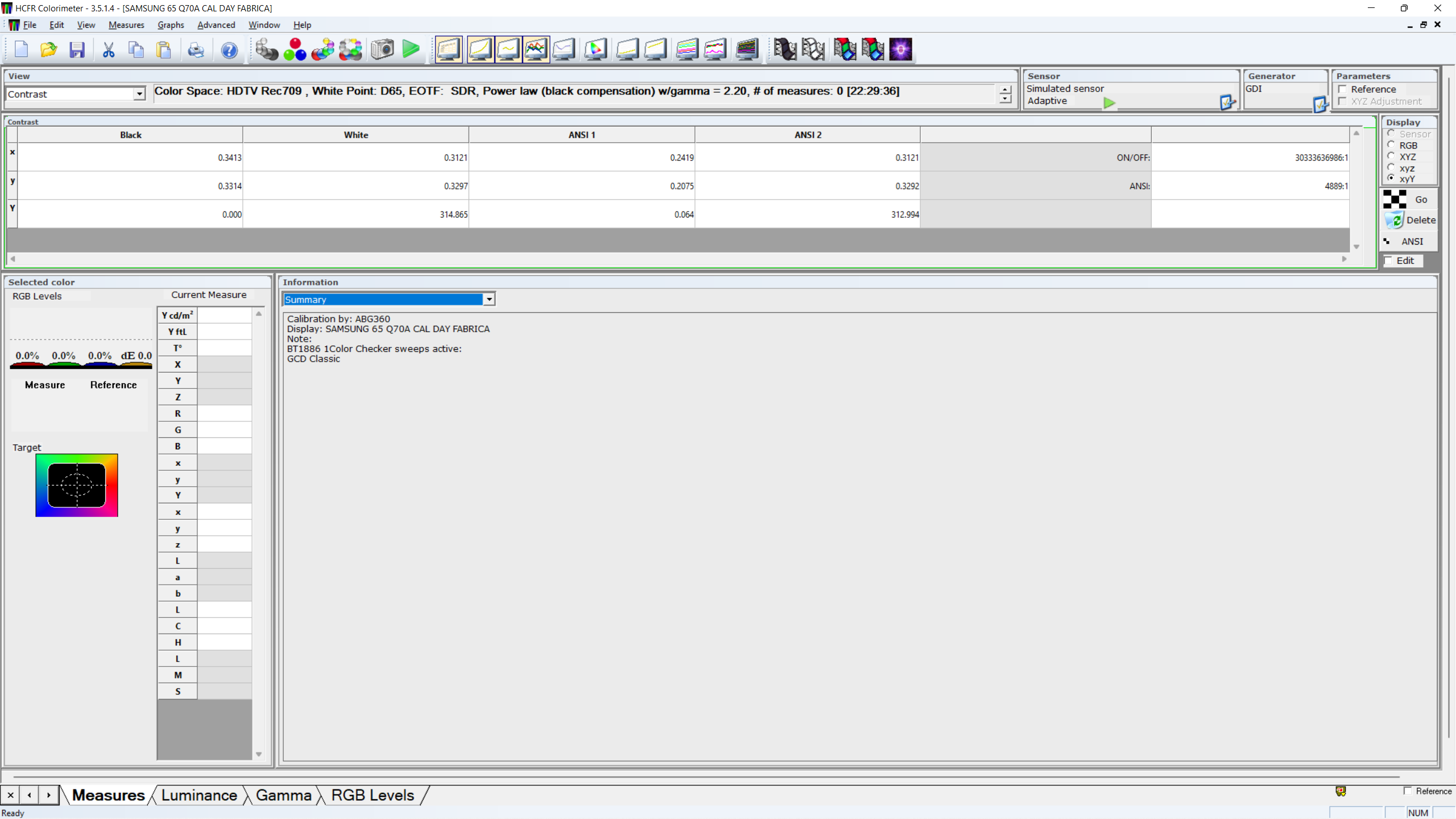Viewport: 1456px width, 819px height.
Task: Start sensor with green play arrow
Action: click(1109, 103)
